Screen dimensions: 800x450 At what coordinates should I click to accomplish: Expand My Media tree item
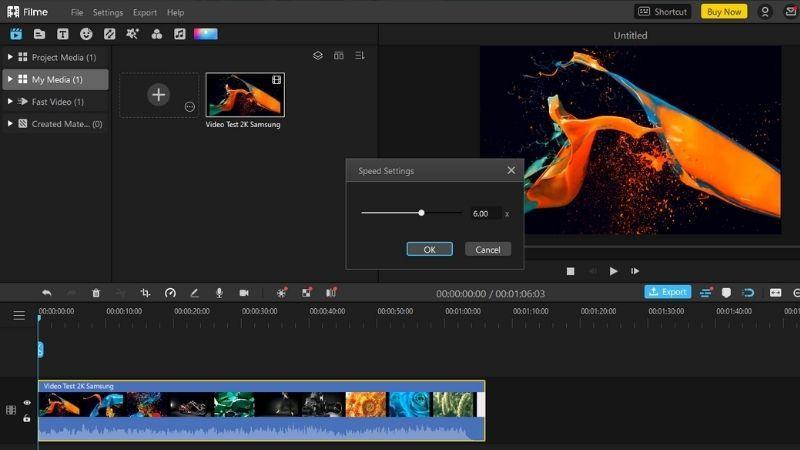(x=10, y=79)
